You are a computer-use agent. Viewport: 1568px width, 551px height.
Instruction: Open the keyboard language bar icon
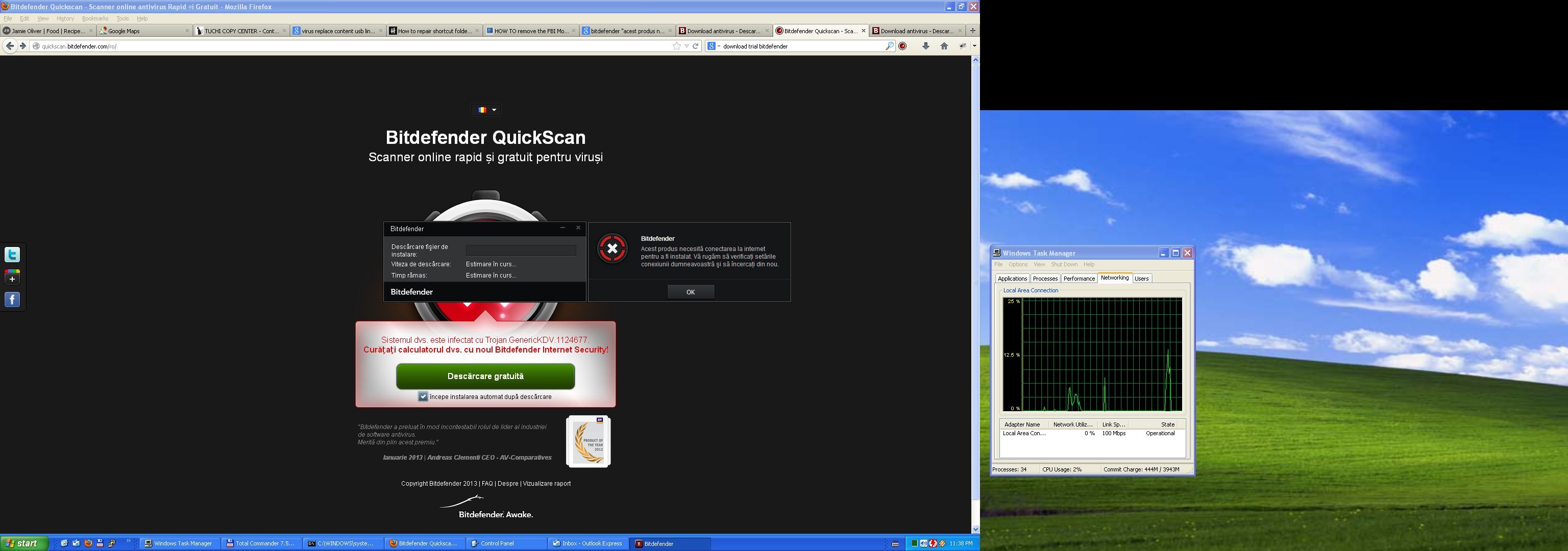(x=895, y=544)
